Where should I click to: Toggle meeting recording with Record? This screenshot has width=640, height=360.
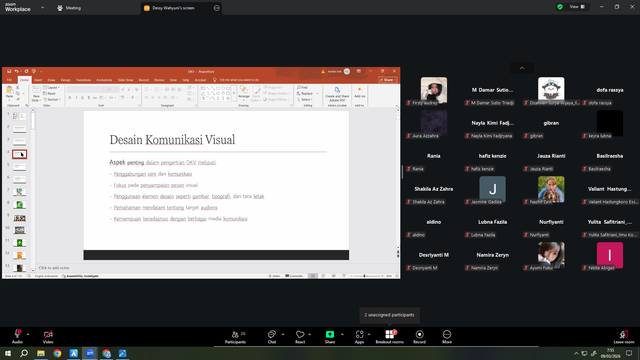click(x=419, y=337)
